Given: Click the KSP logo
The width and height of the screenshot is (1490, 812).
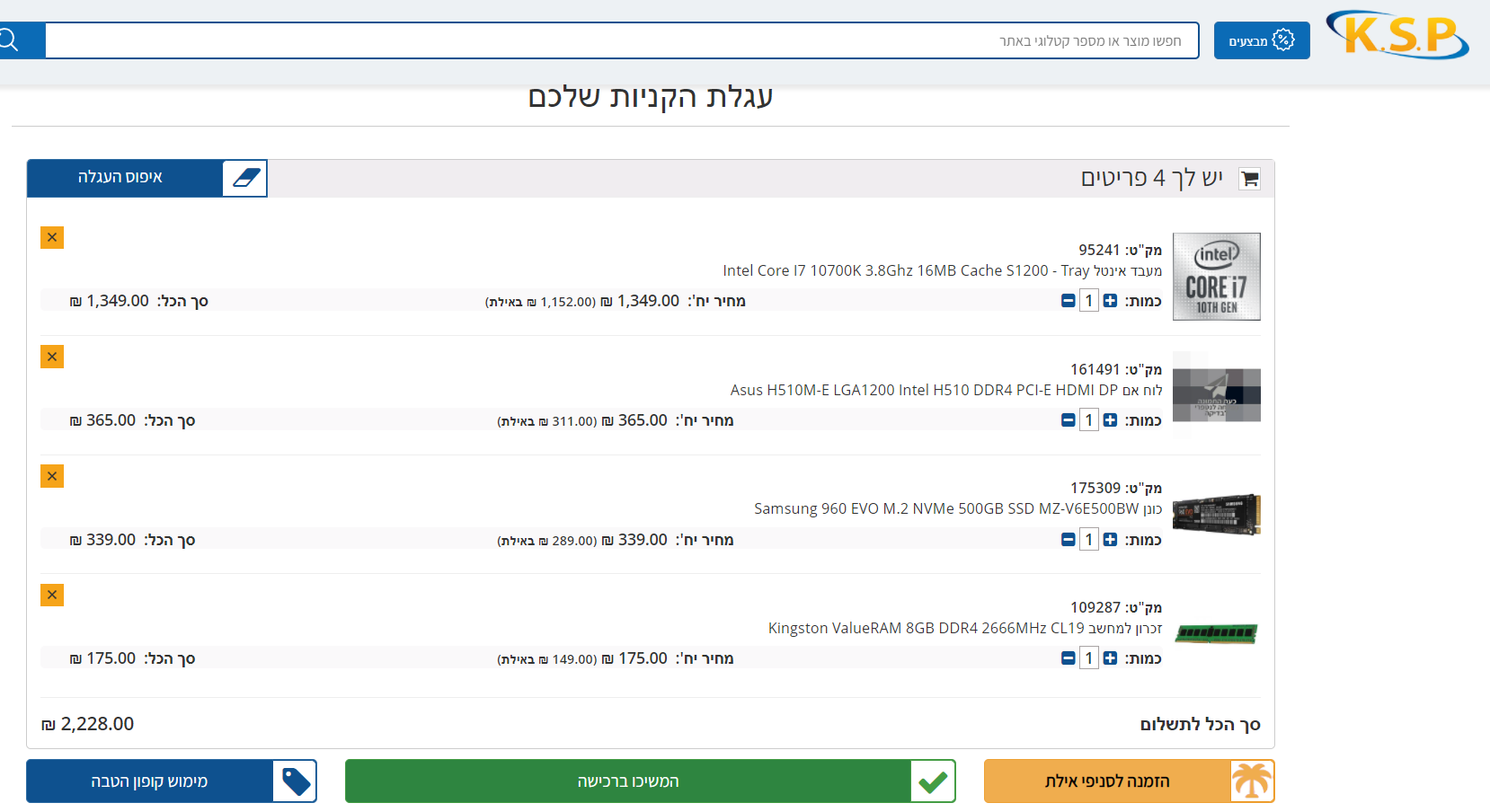Looking at the screenshot, I should coord(1397,35).
